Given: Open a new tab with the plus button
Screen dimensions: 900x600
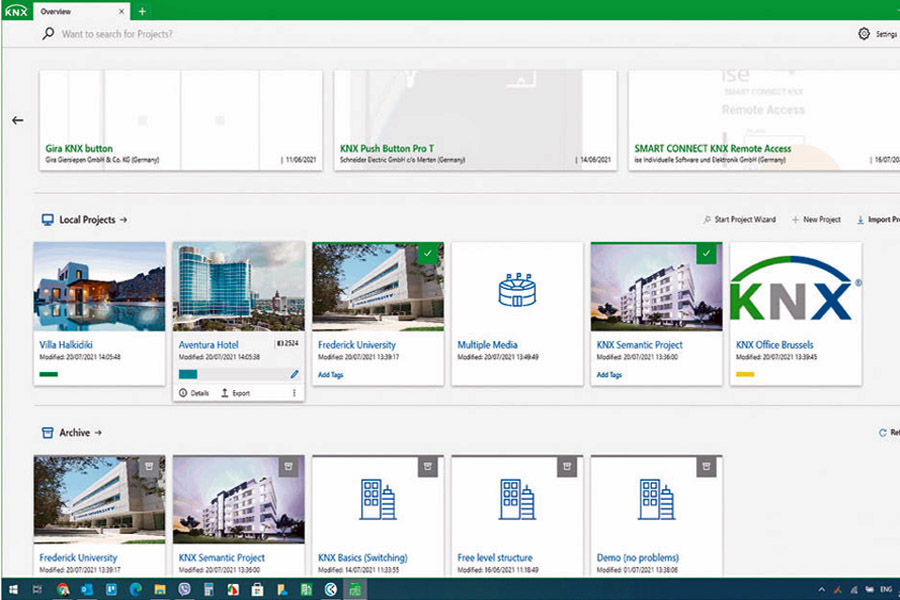Looking at the screenshot, I should click(142, 11).
